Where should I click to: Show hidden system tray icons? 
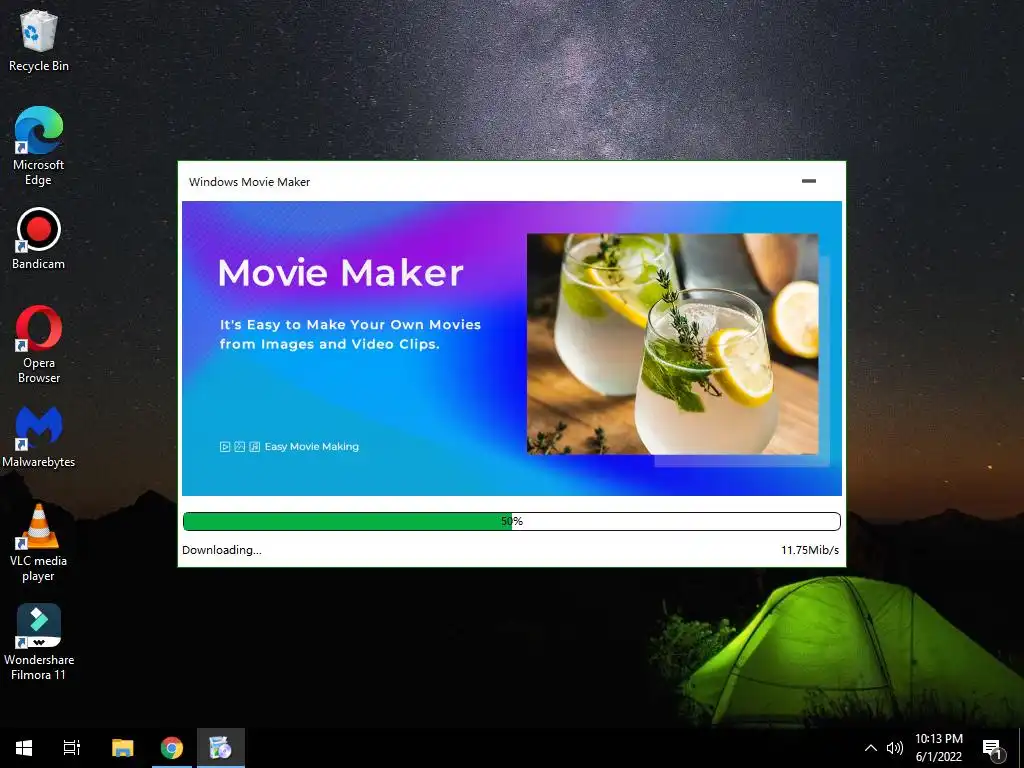[x=871, y=748]
